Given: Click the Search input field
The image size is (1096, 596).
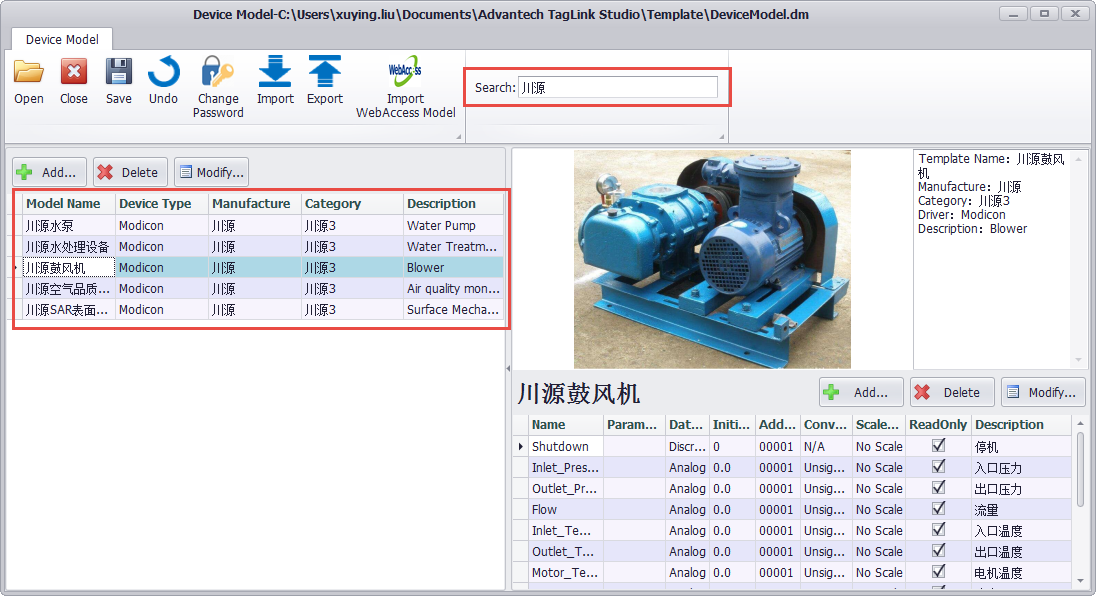Looking at the screenshot, I should coord(617,88).
